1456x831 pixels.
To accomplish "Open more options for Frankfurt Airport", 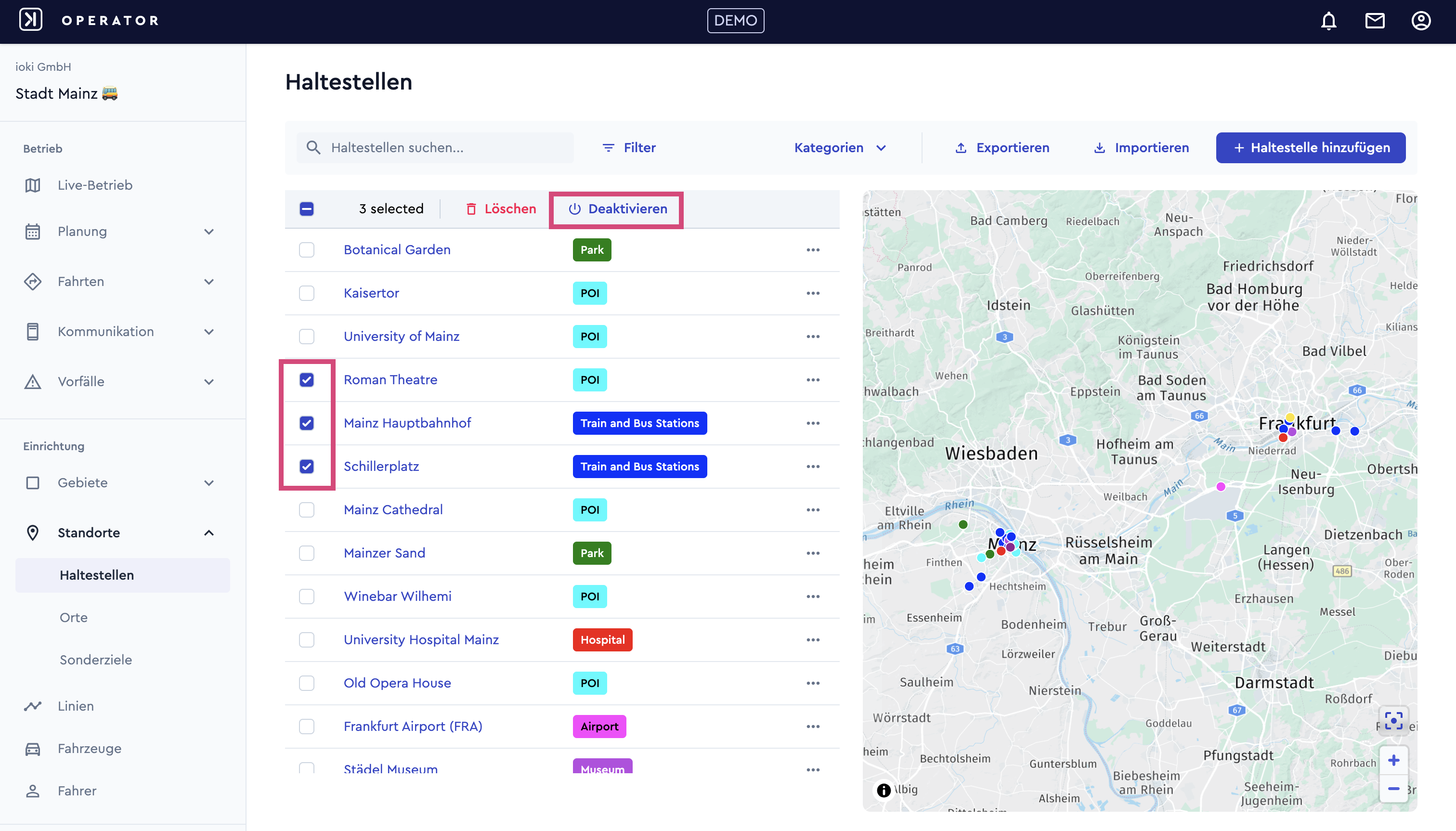I will tap(813, 727).
